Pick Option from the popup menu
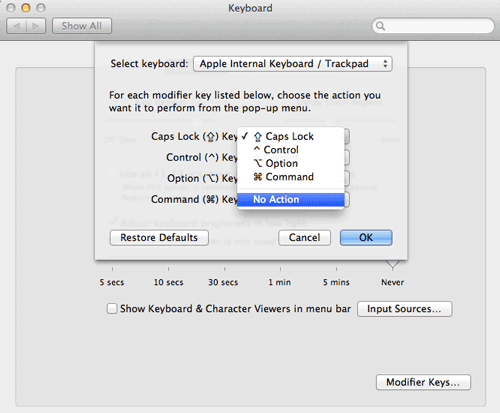The height and width of the screenshot is (413, 500). click(290, 163)
